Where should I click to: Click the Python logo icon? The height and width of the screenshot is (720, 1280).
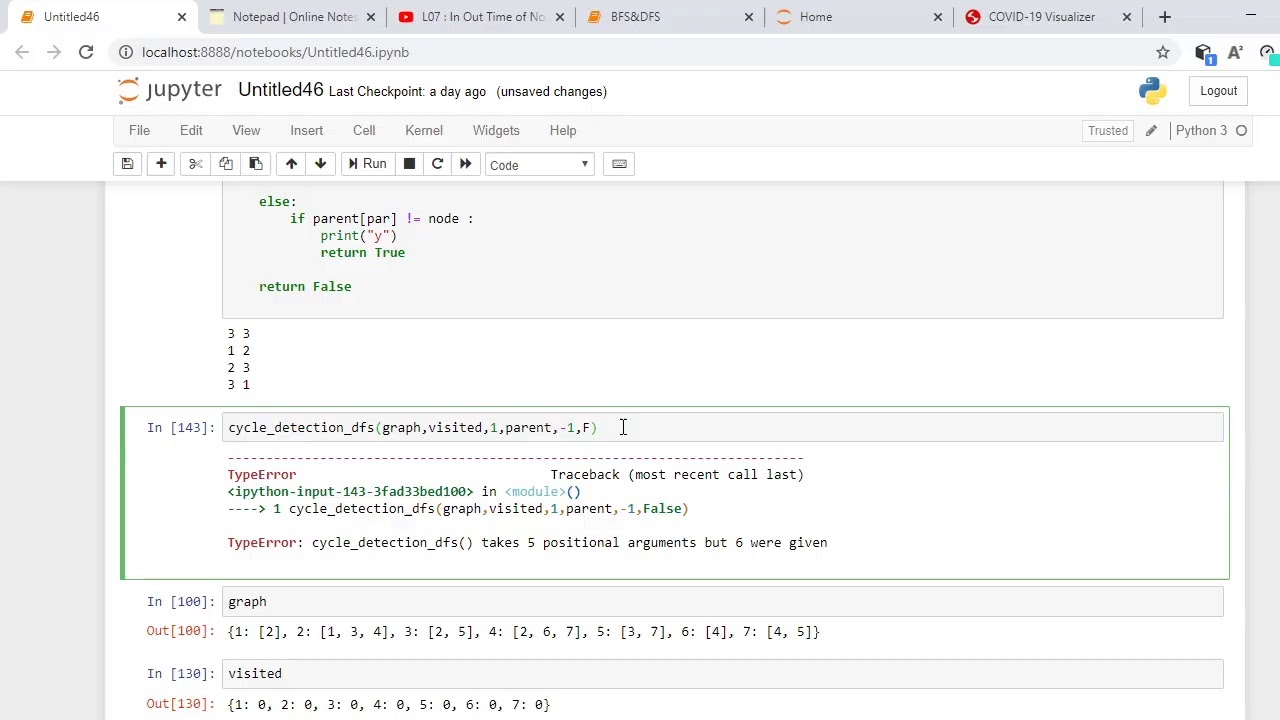(1152, 91)
